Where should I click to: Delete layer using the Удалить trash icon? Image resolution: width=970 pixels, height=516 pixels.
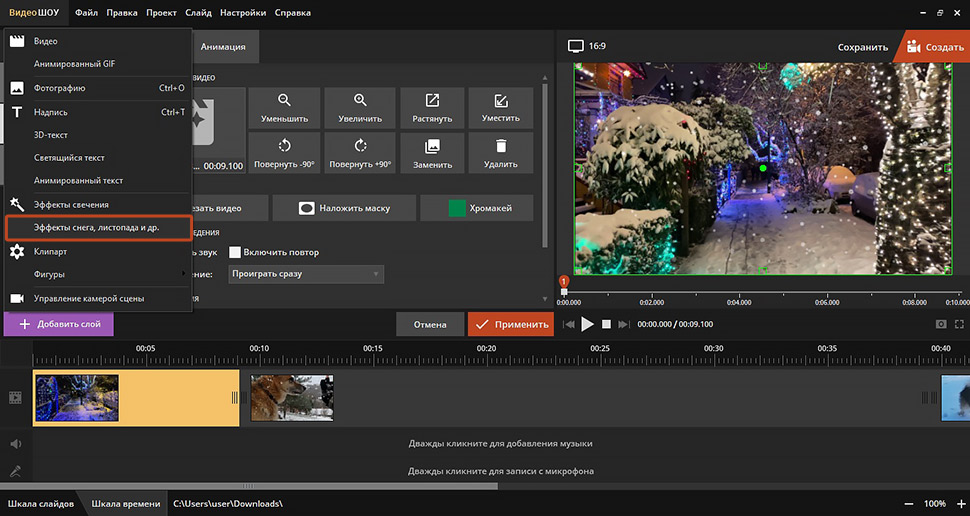pos(501,146)
